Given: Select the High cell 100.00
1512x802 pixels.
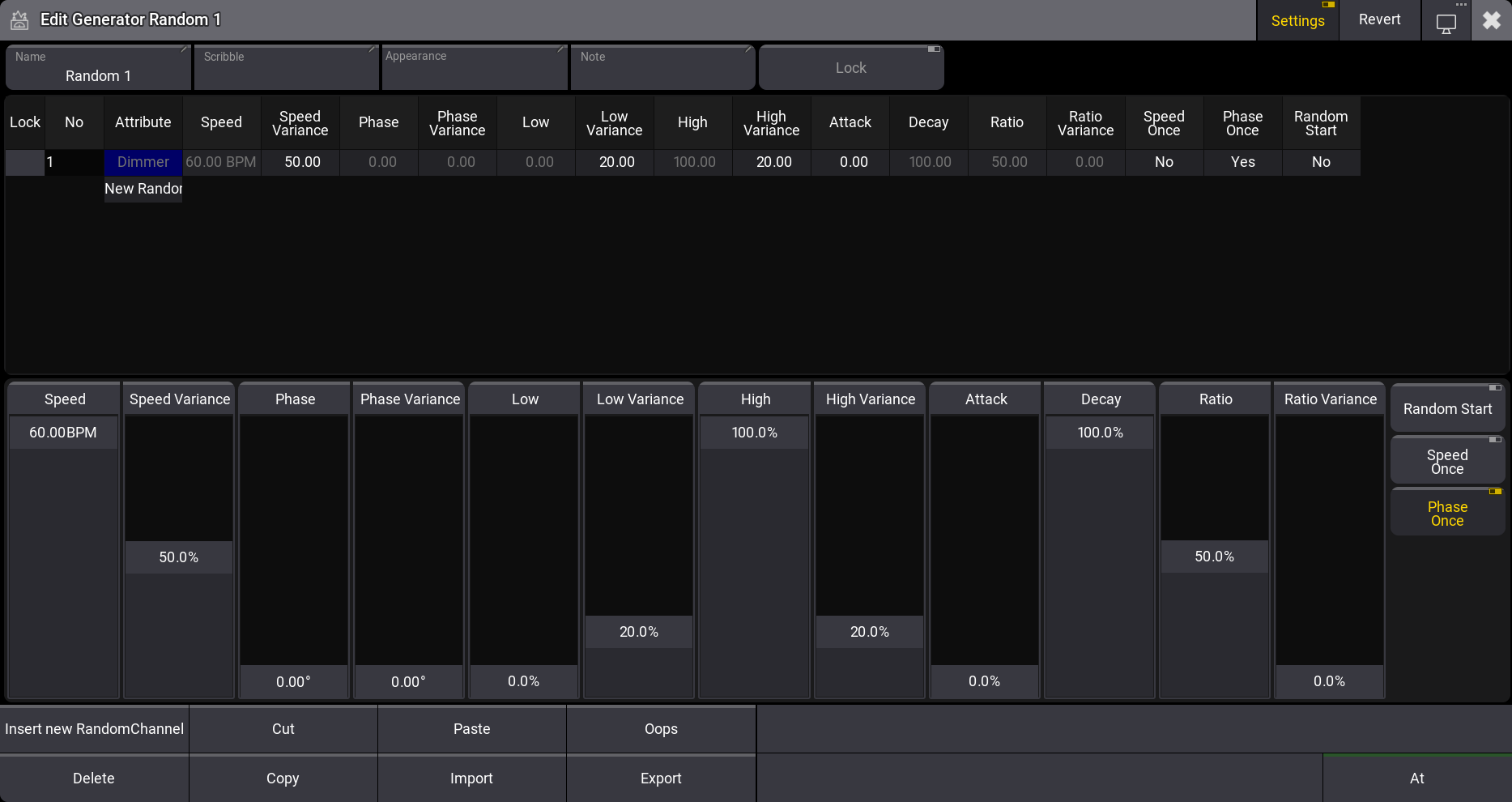Looking at the screenshot, I should [693, 162].
